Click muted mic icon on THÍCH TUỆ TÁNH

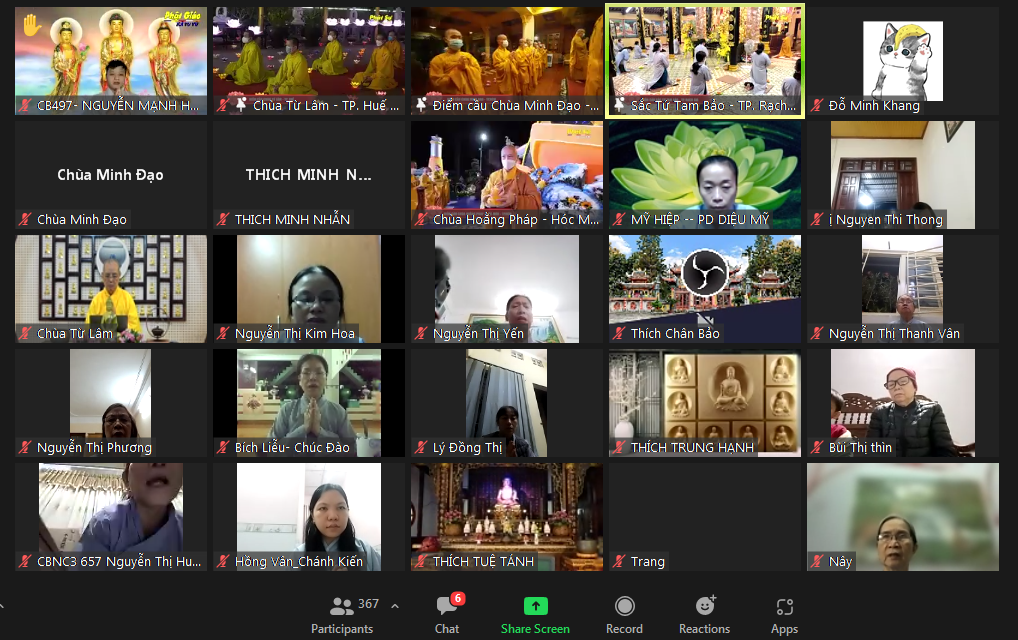pos(422,562)
